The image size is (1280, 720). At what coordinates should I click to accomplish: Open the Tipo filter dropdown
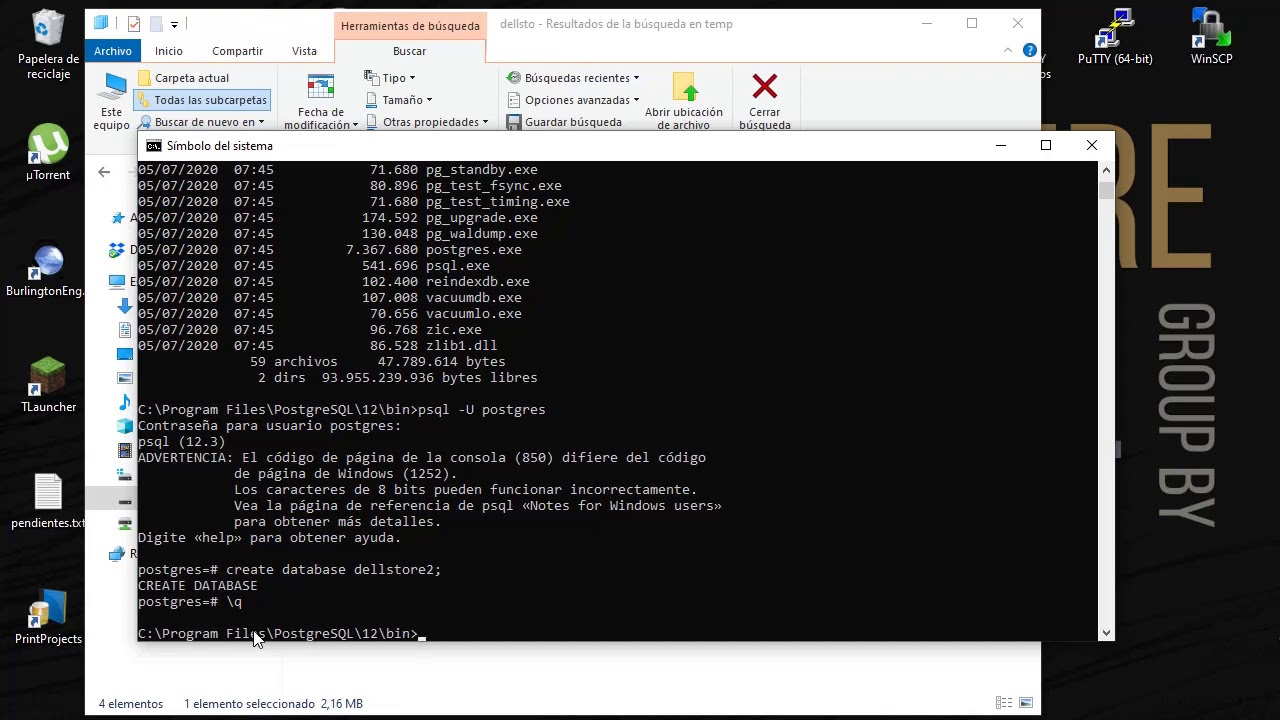[x=390, y=78]
